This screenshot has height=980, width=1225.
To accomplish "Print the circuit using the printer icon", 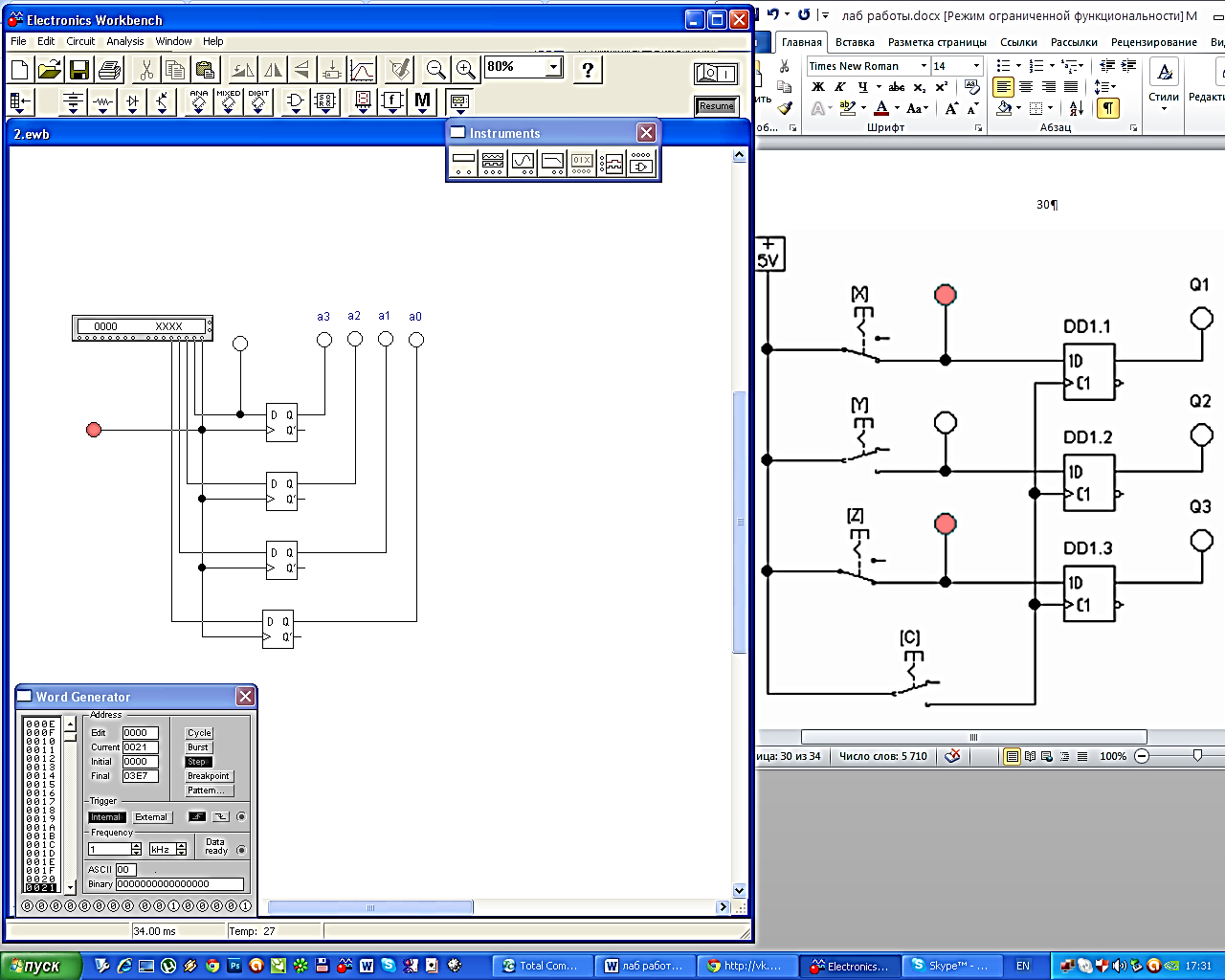I will 109,69.
